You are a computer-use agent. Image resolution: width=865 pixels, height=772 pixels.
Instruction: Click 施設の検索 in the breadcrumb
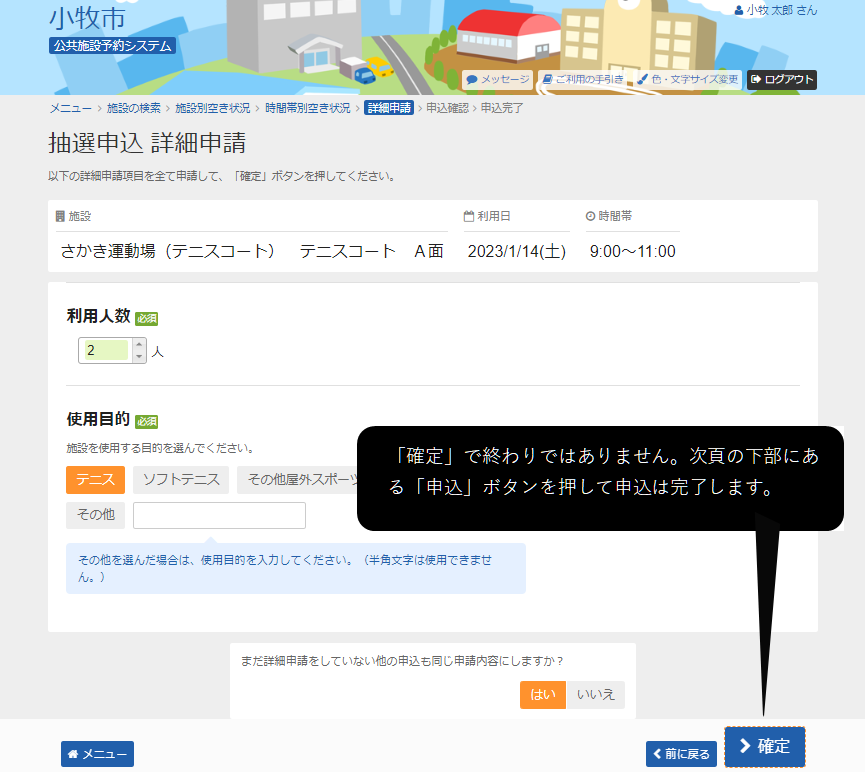pos(133,107)
